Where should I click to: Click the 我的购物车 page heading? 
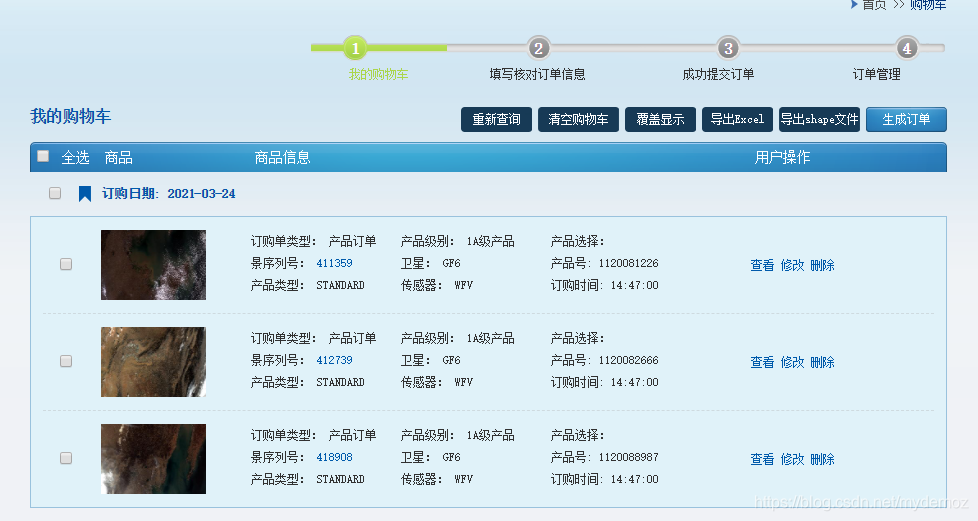(x=70, y=117)
